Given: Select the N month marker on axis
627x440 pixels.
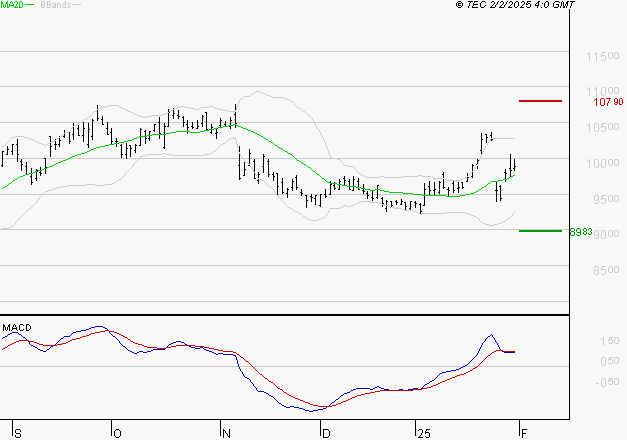Looking at the screenshot, I should 226,433.
